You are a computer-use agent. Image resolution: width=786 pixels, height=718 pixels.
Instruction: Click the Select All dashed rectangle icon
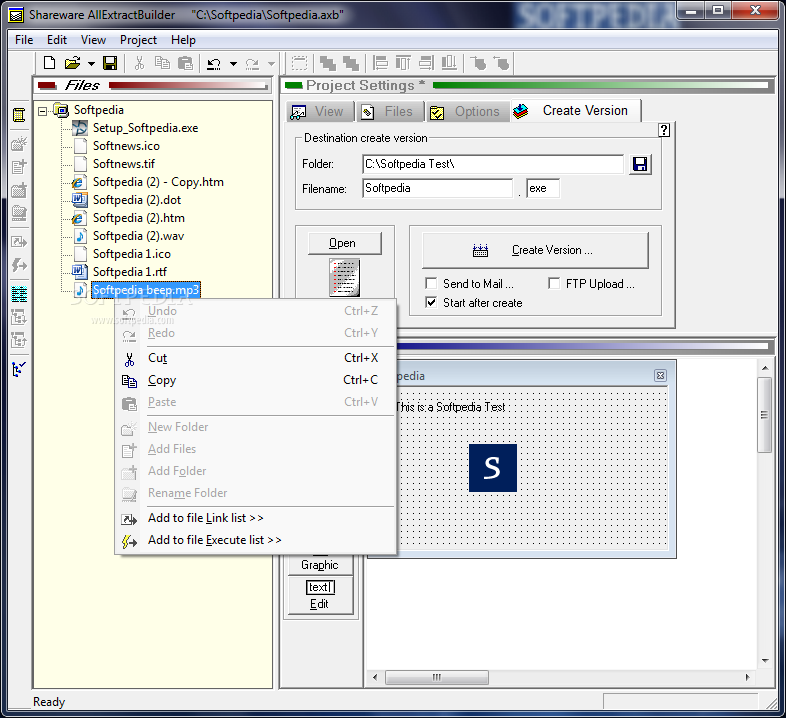(300, 64)
